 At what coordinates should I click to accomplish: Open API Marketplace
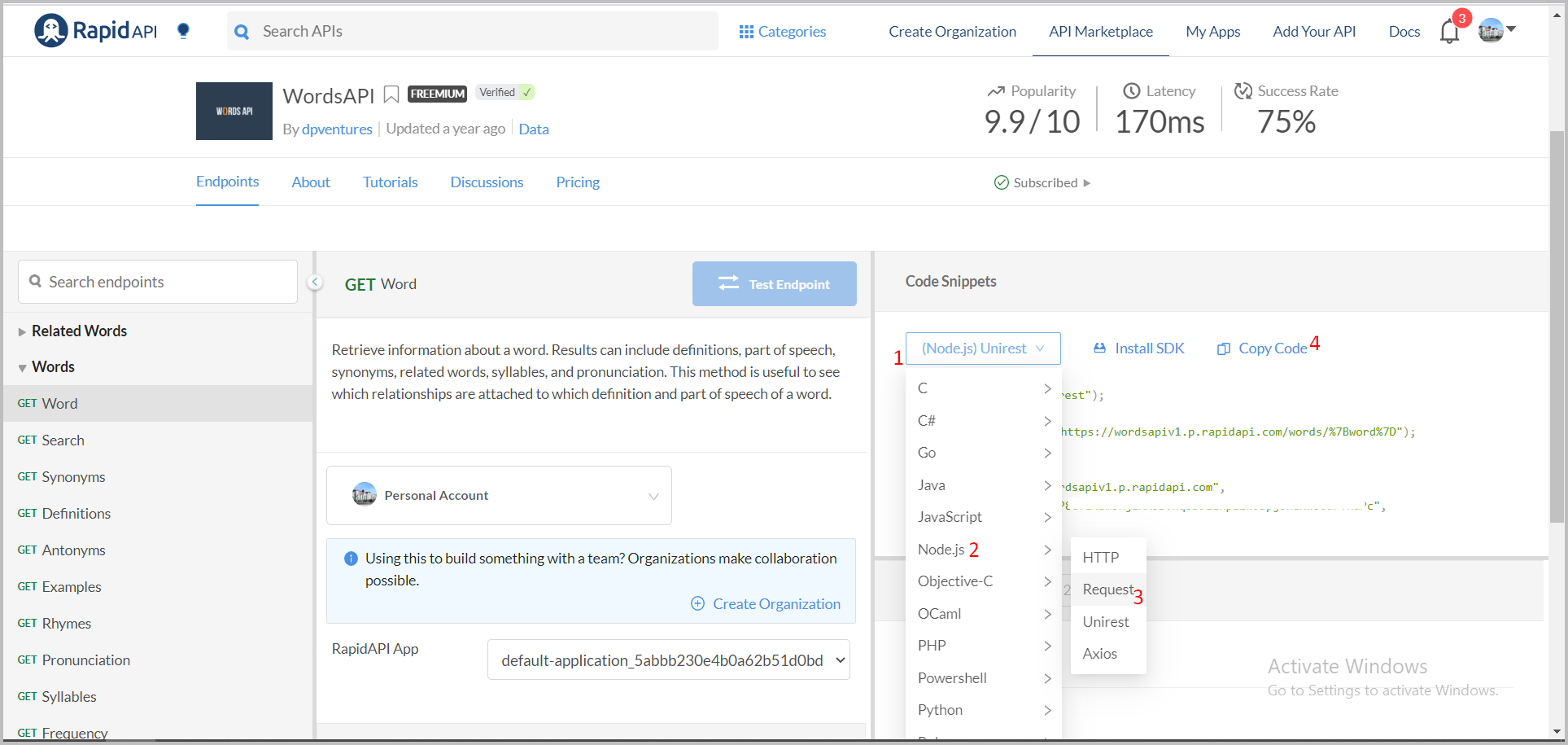[1101, 32]
